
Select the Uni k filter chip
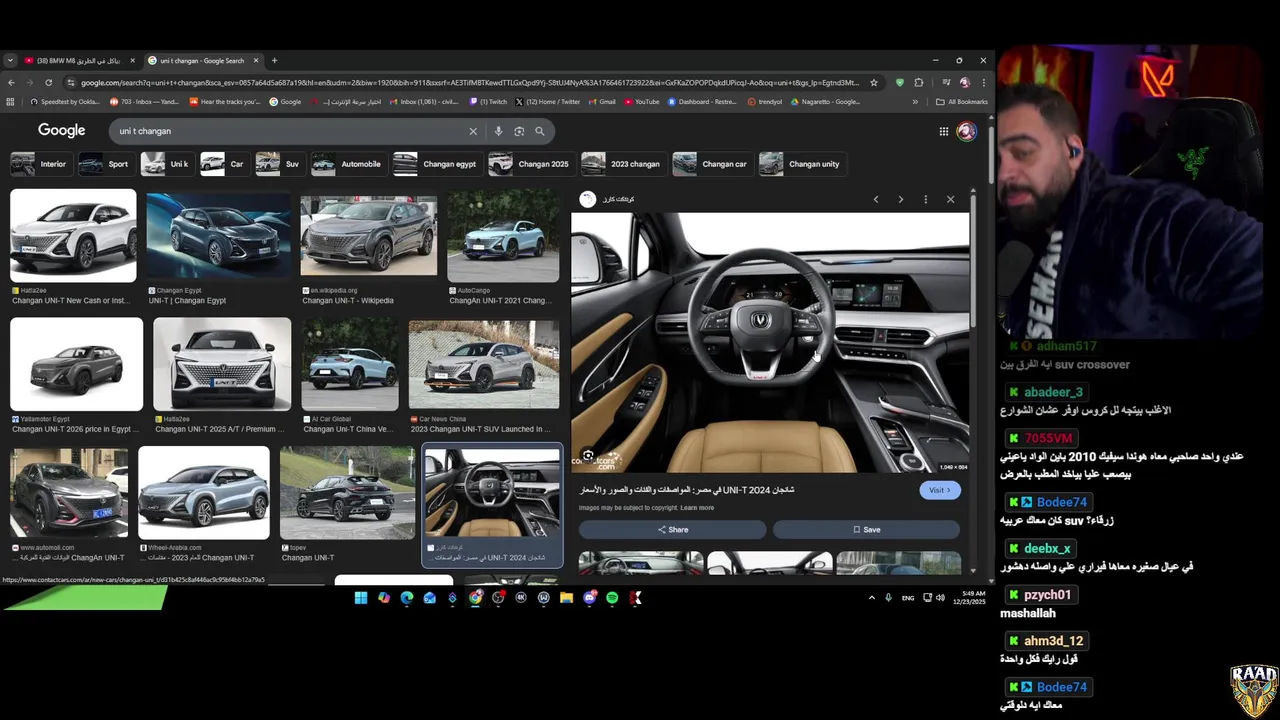click(166, 164)
